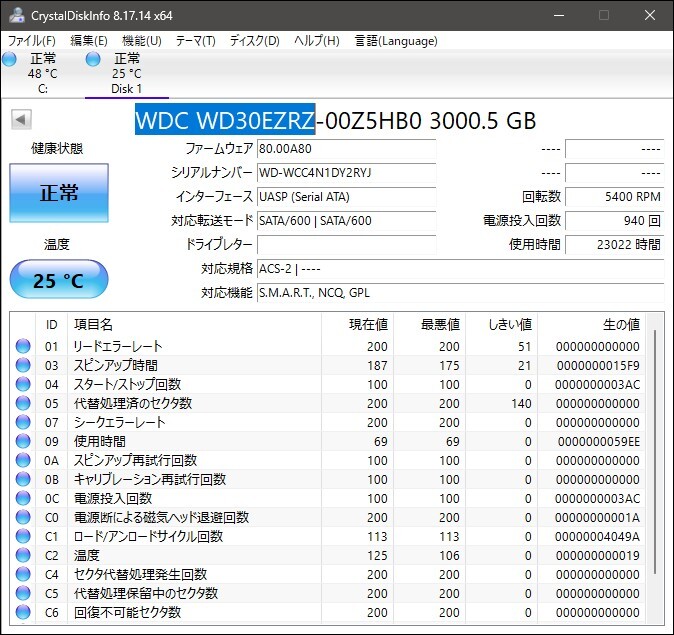Click status icon of attribute 0B キャリブレーション再試行回数
Screen dimensions: 674x635
[23, 479]
